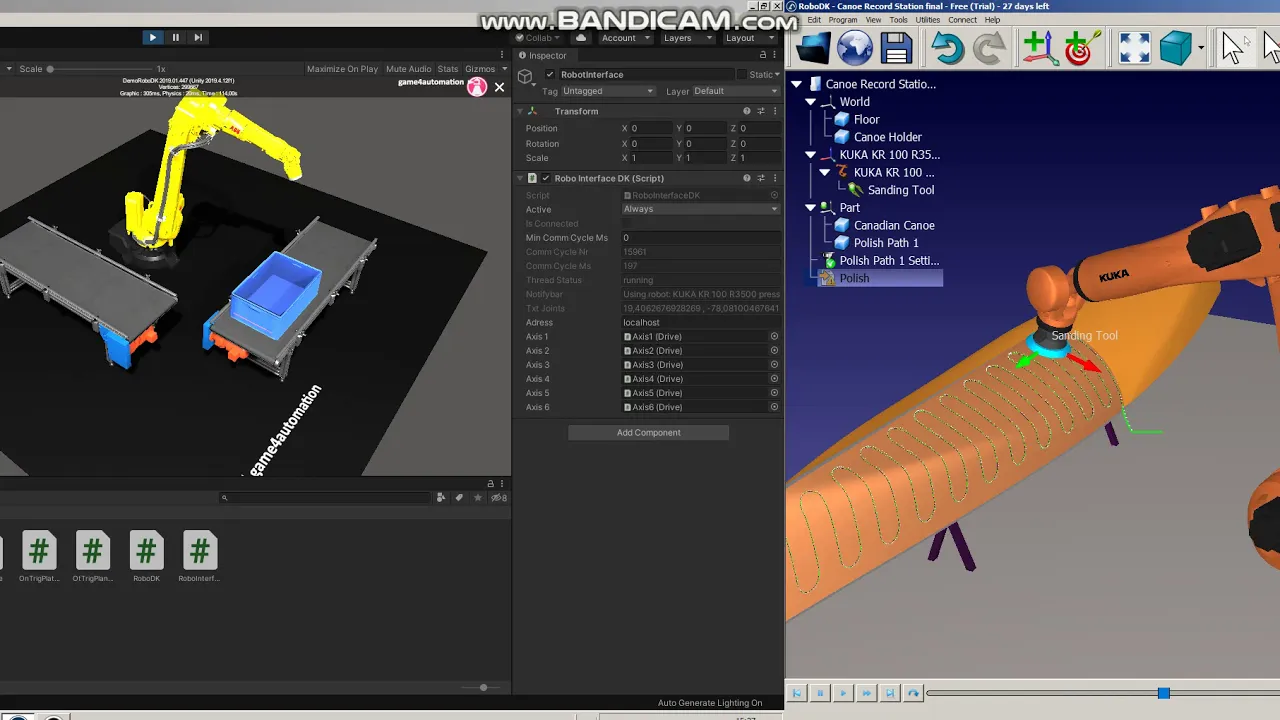Select Canoe Holder in station tree
The image size is (1280, 720).
pos(887,137)
